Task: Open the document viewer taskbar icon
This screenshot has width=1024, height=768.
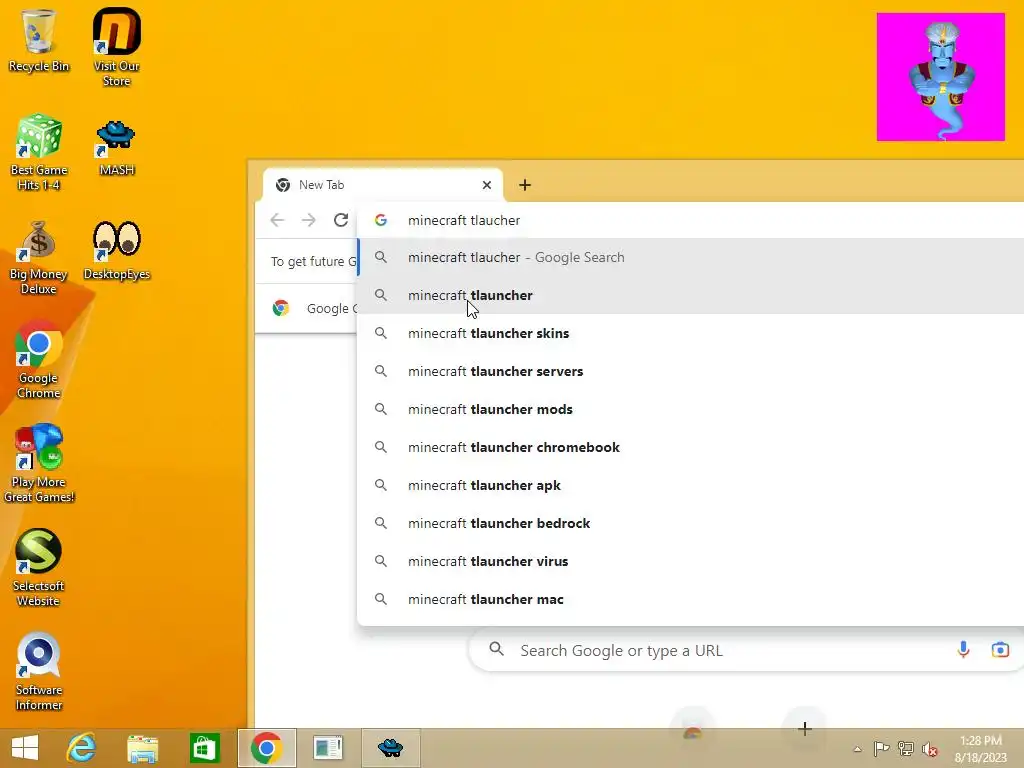Action: (x=328, y=748)
